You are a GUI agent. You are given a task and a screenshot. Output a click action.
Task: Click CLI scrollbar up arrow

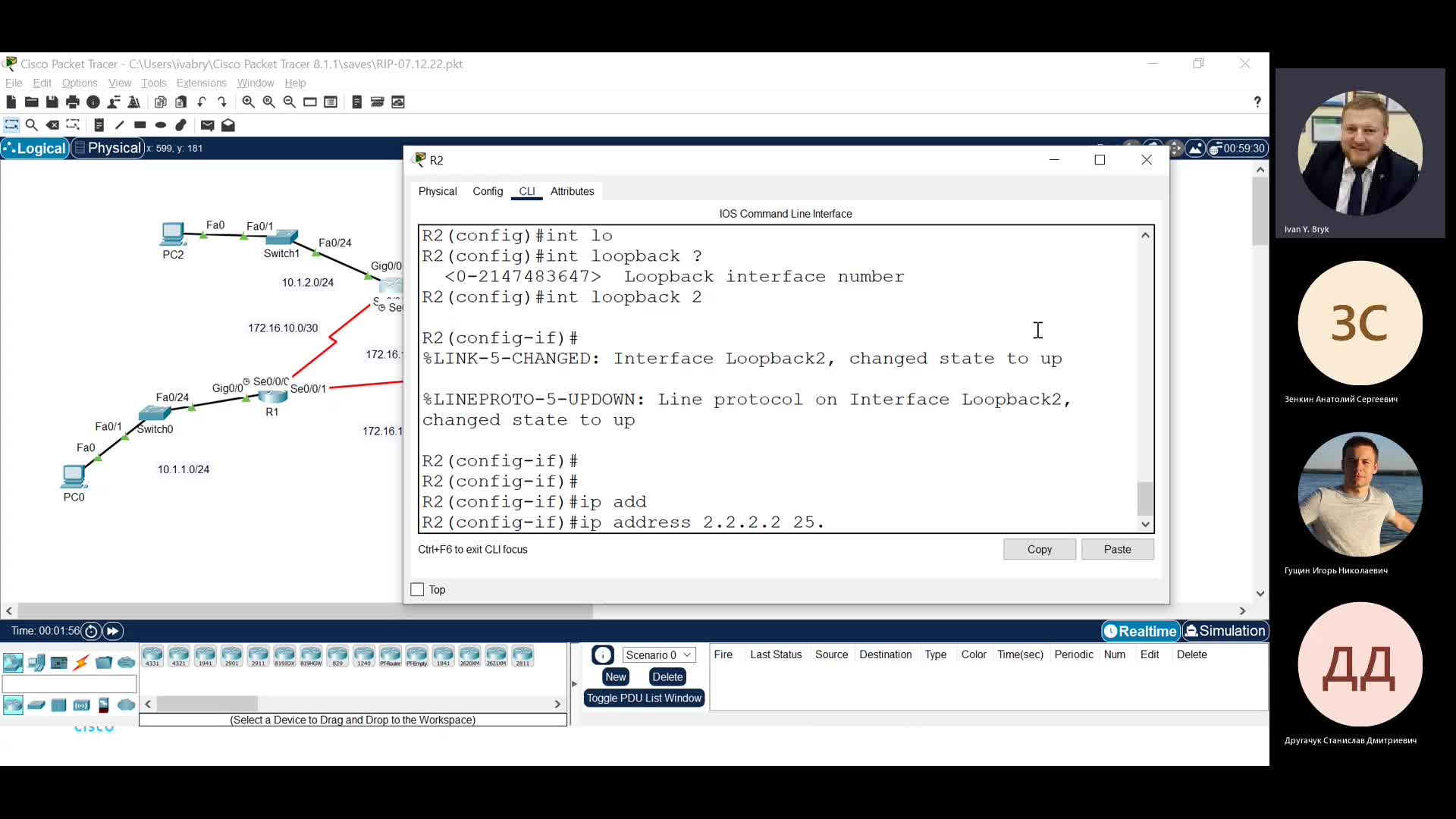coord(1145,235)
